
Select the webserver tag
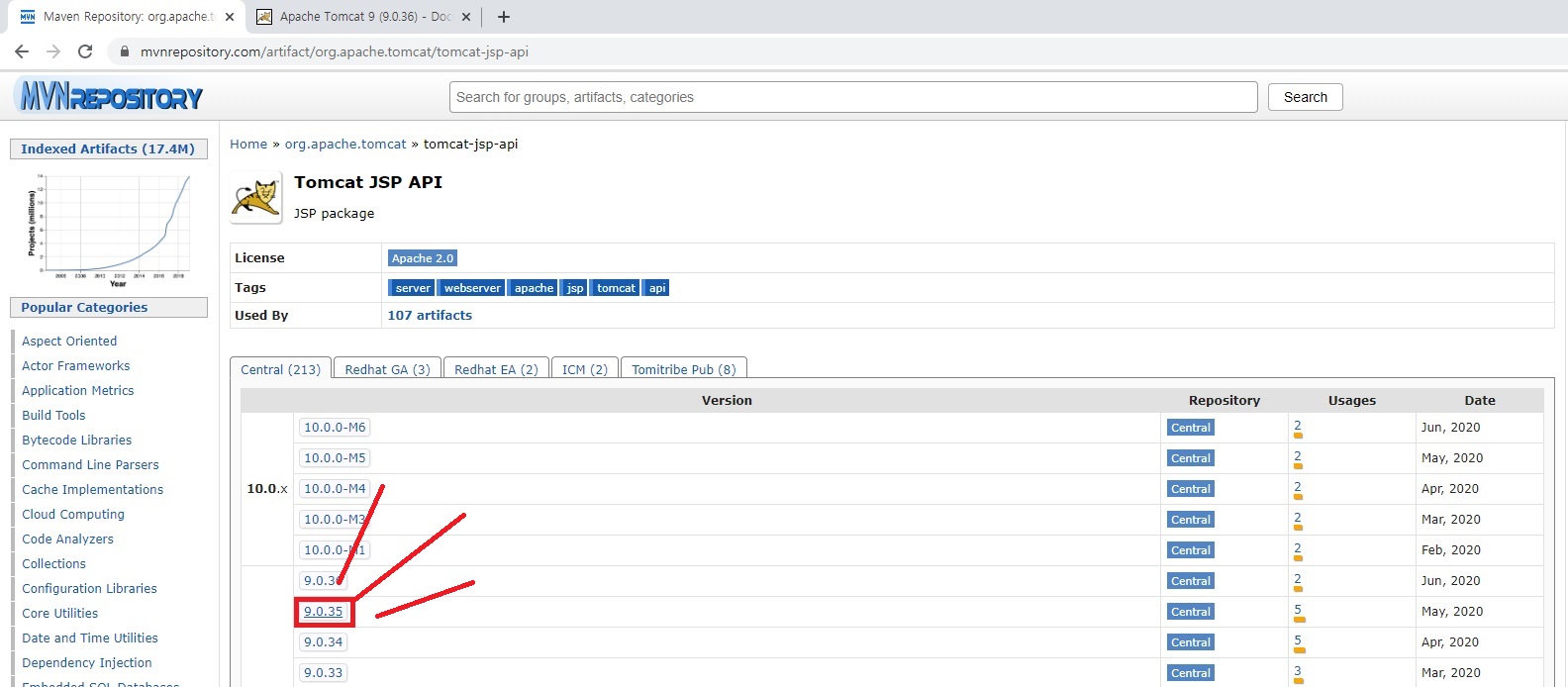(472, 288)
